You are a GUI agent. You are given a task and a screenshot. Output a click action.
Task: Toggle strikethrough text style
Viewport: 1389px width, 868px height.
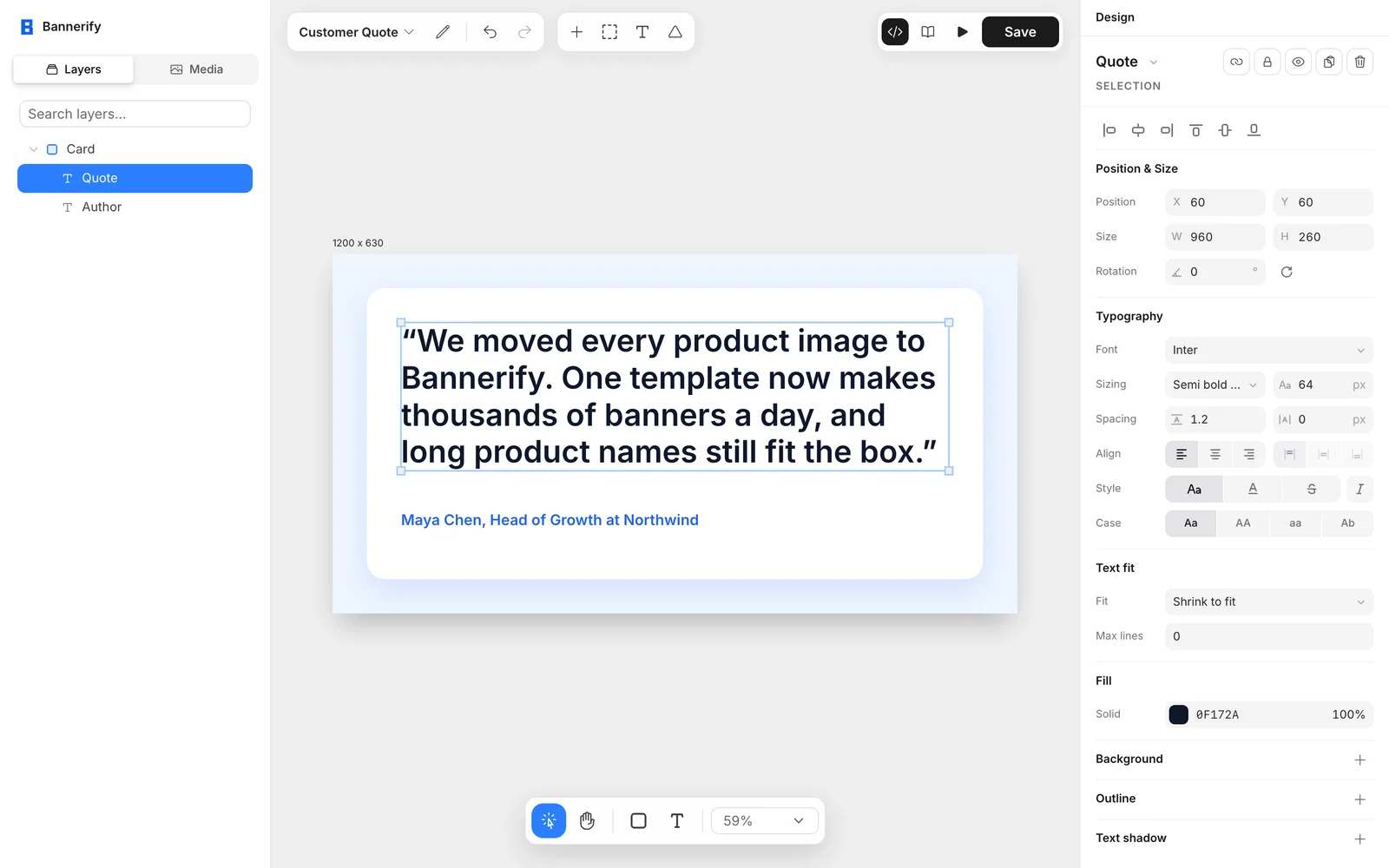[1311, 489]
